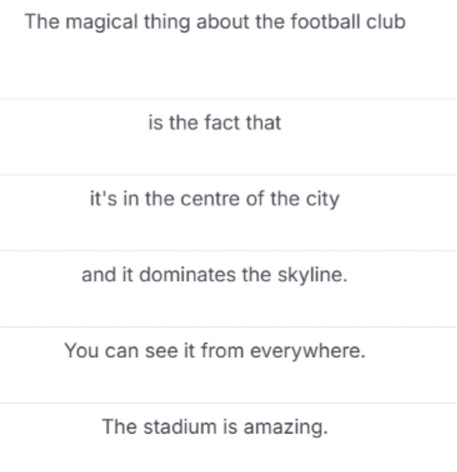Image resolution: width=457 pixels, height=472 pixels.
Task: Click the word 'centre' in third line
Action: click(210, 199)
